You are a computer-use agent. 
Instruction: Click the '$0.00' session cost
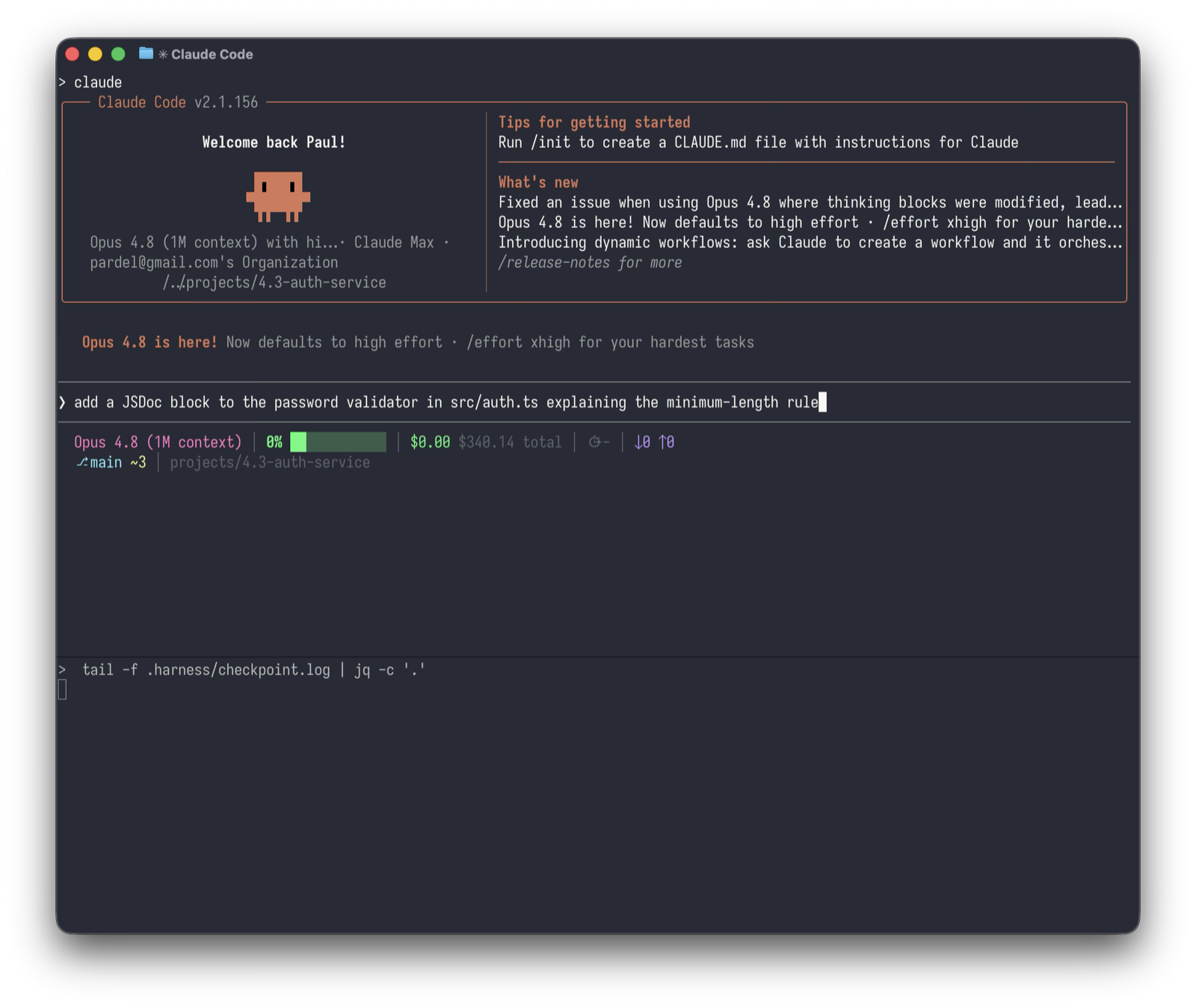tap(430, 442)
